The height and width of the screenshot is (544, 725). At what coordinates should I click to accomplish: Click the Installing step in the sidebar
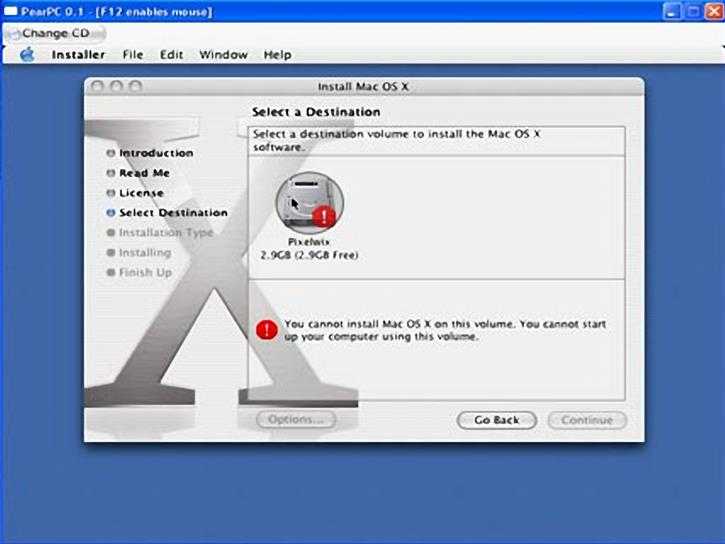tap(139, 252)
